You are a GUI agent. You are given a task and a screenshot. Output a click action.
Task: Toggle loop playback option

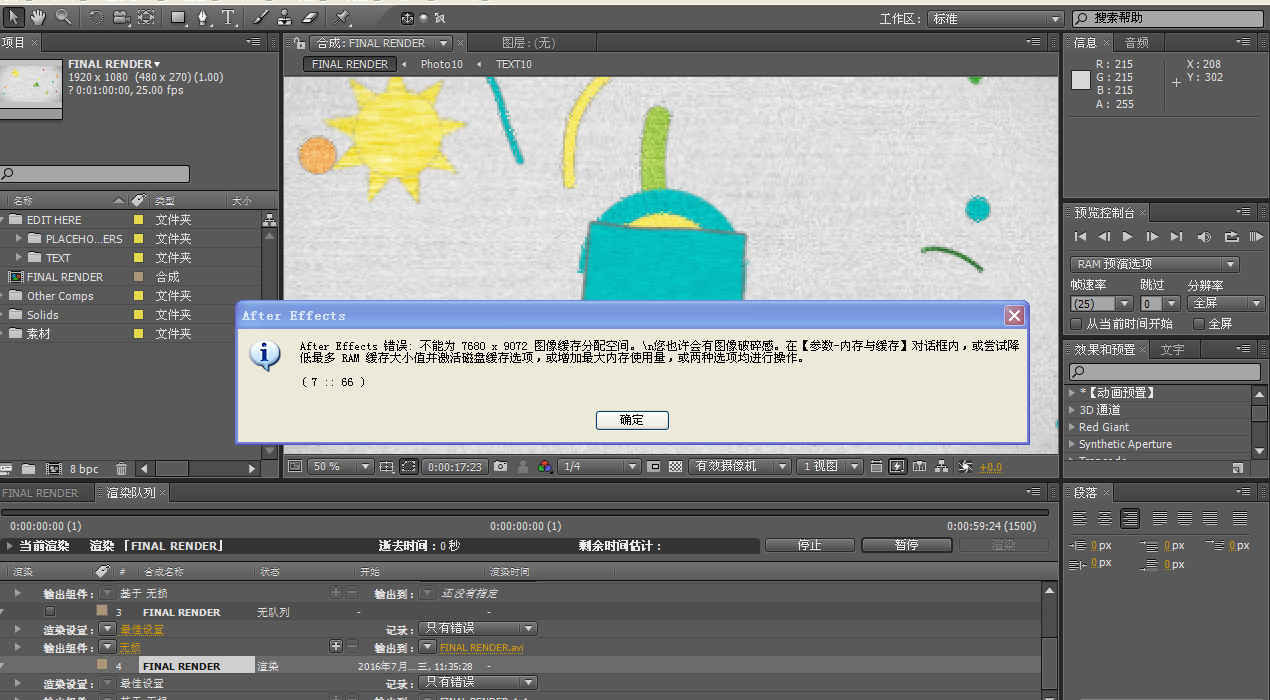[x=1231, y=237]
